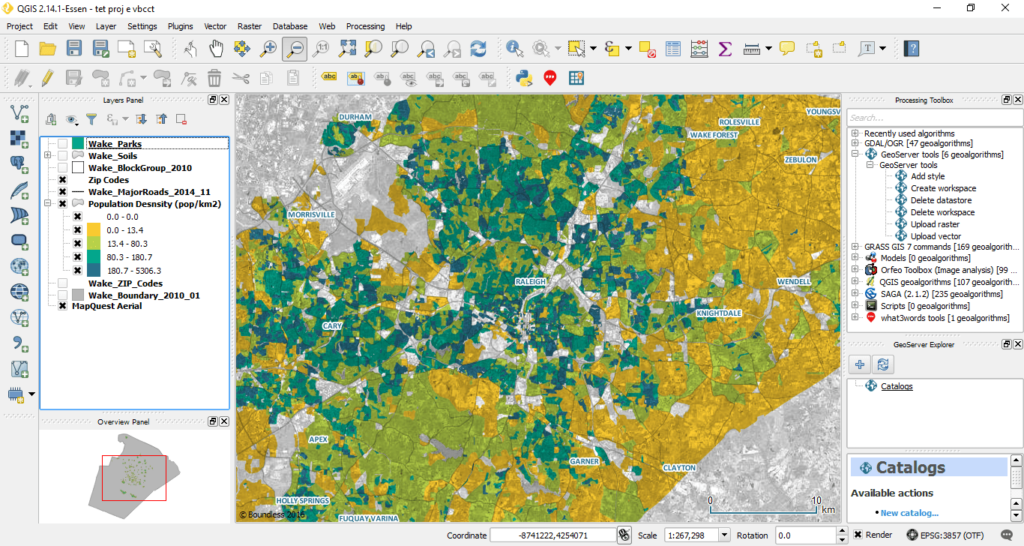Viewport: 1024px width, 546px height.
Task: Click the Zoom Out magnifier tool
Action: tap(295, 48)
